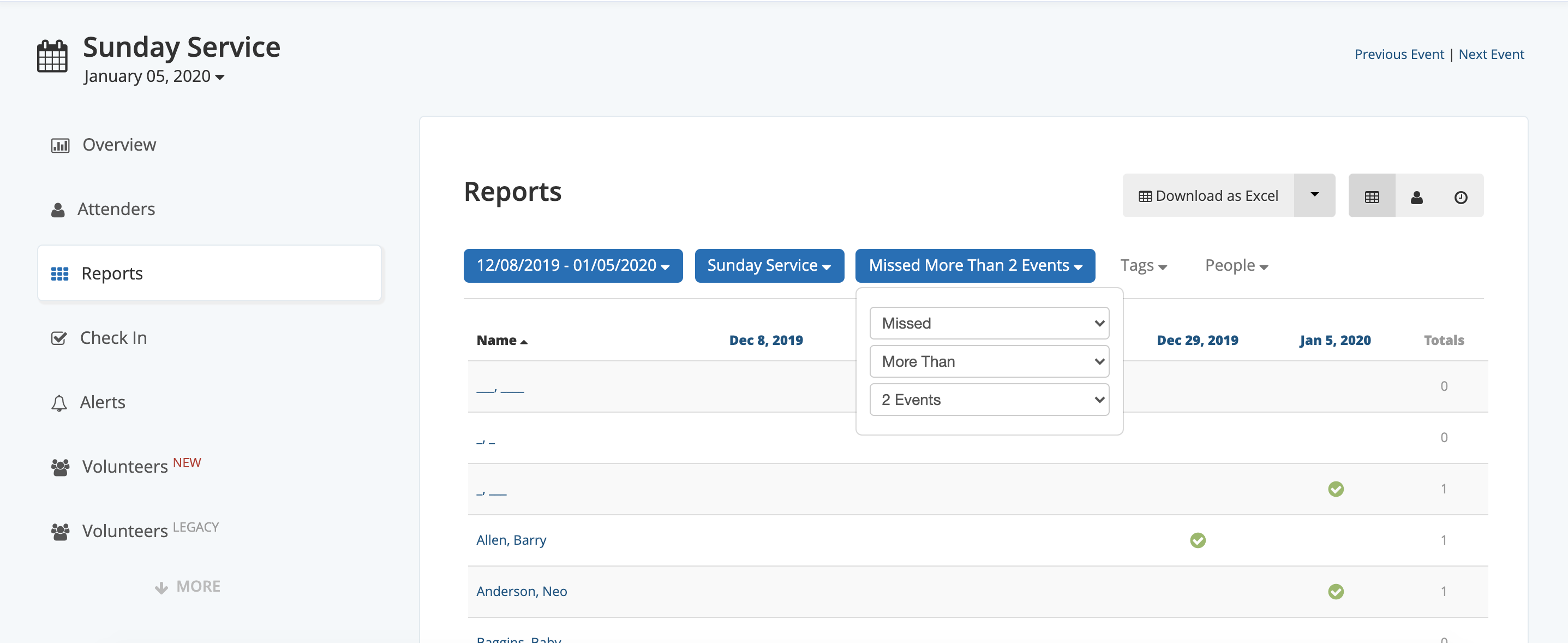
Task: Collapse Missed More Than 2 Events filter
Action: click(x=975, y=266)
